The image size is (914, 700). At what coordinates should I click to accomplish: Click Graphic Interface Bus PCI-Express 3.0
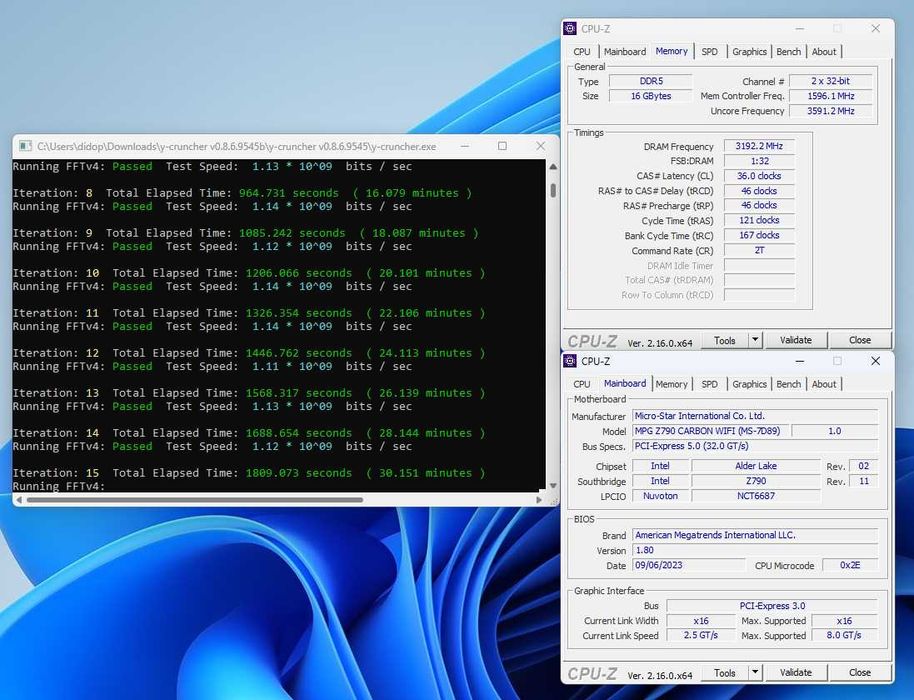[x=772, y=606]
